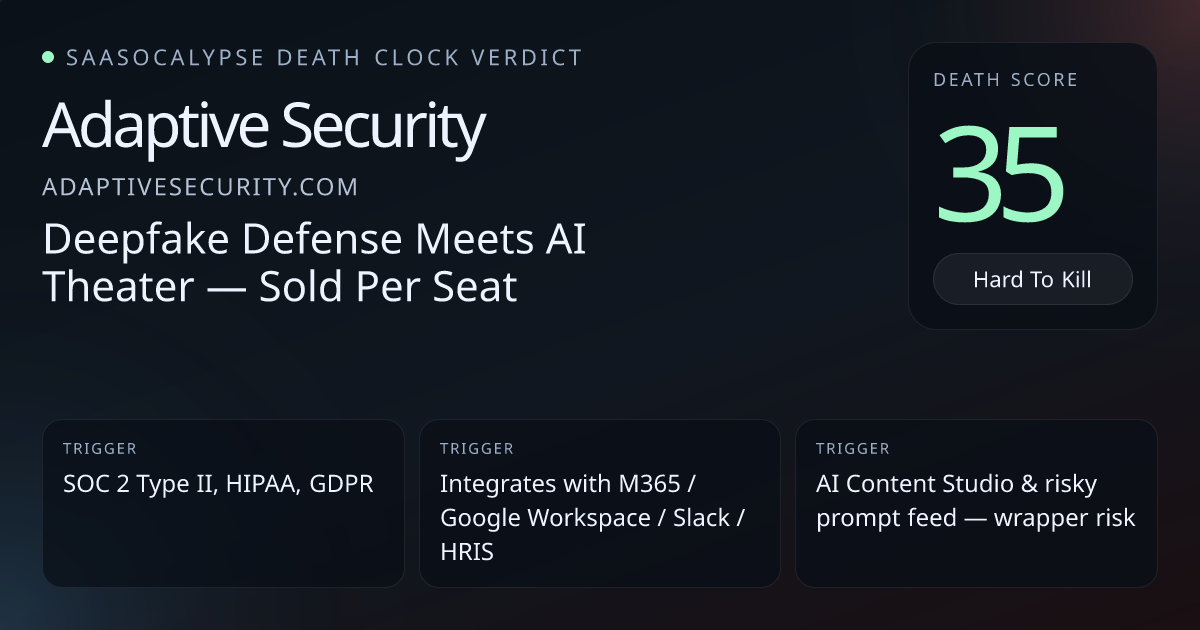Viewport: 1200px width, 630px height.
Task: Click the SAASOCALYPSE DEATH CLOCK VERDICT header
Action: (324, 57)
